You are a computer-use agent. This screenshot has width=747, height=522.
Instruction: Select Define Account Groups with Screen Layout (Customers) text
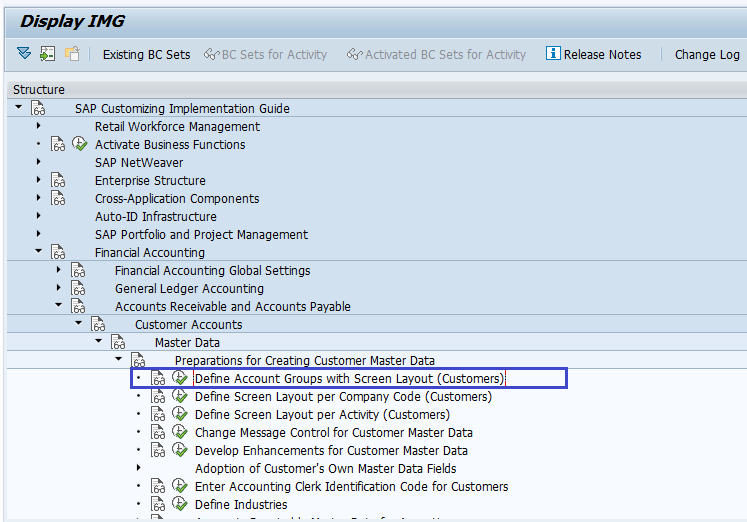pos(349,379)
